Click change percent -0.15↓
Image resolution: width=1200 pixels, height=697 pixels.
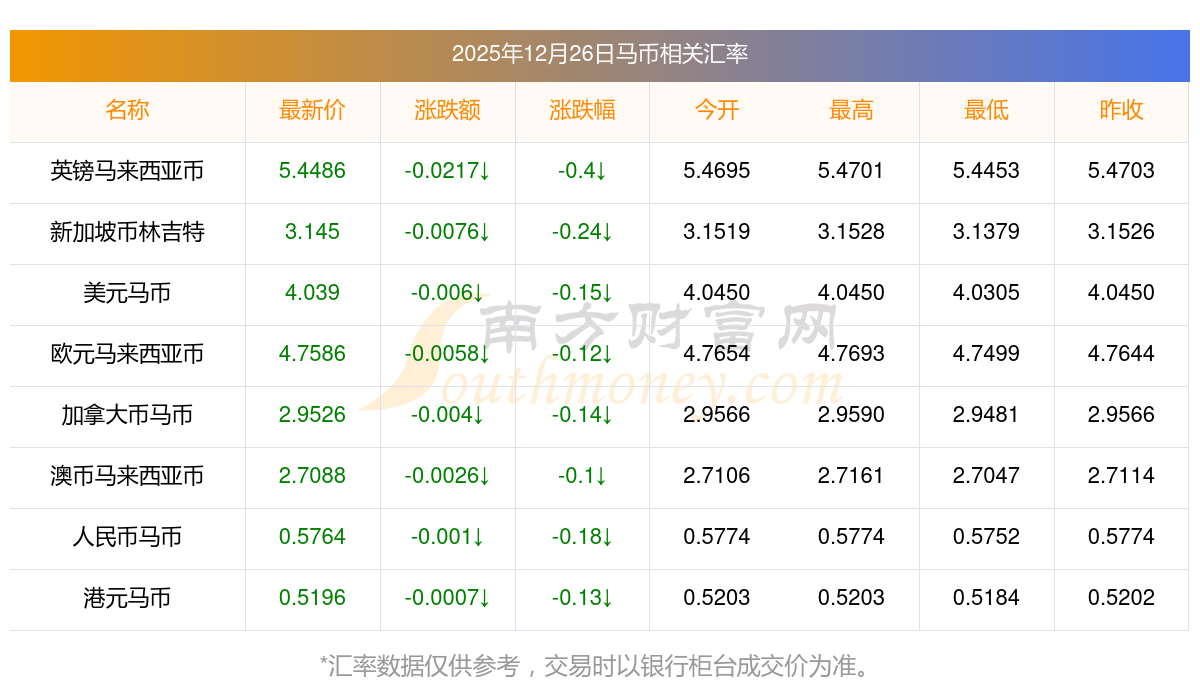tap(582, 293)
